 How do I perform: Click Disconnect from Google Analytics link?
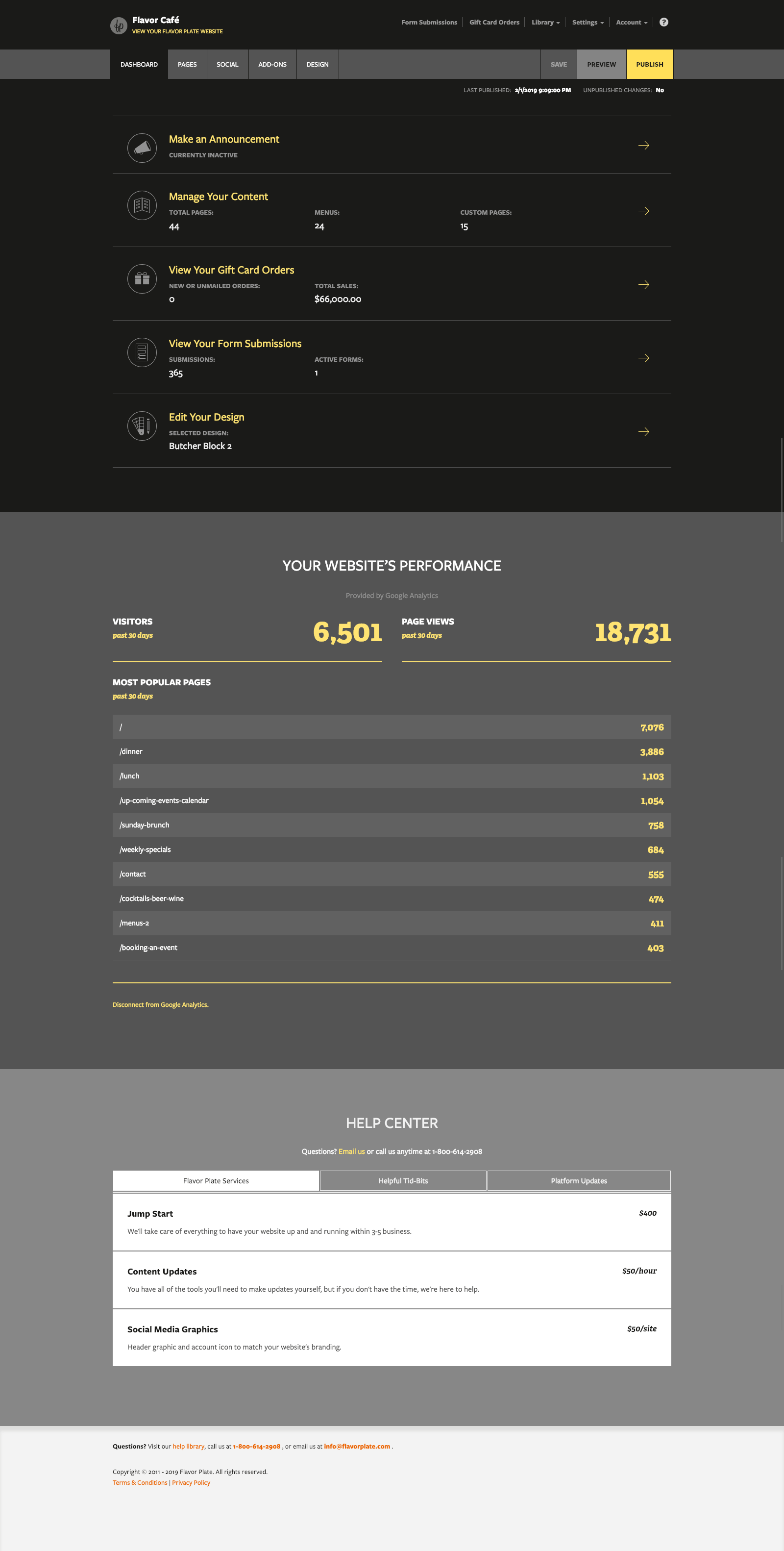tap(161, 1004)
